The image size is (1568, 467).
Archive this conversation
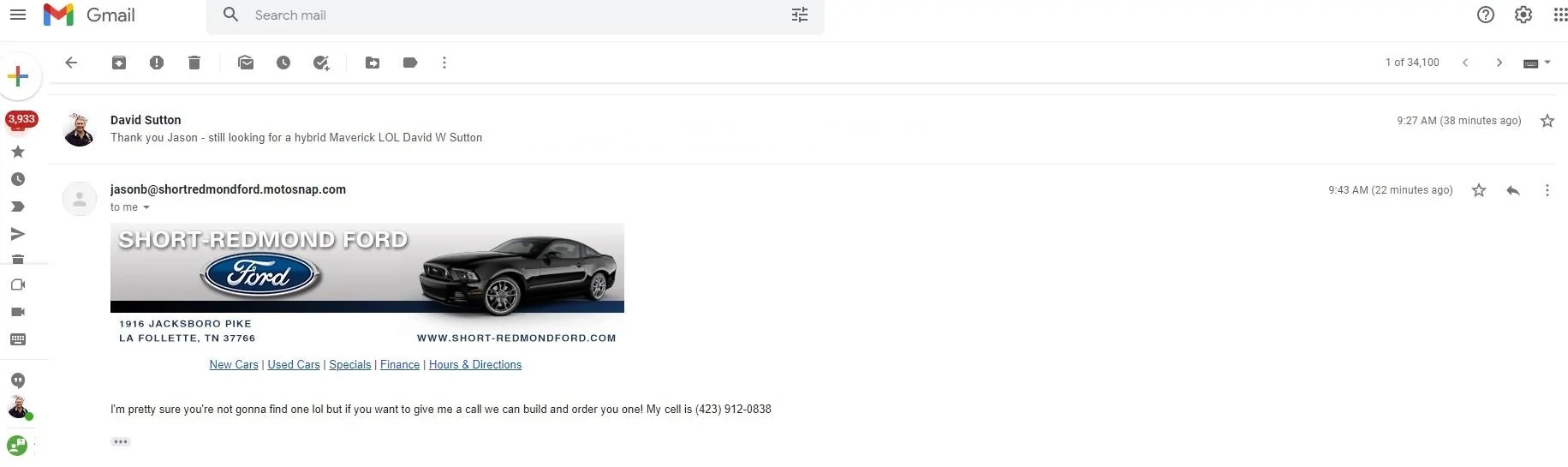point(119,63)
